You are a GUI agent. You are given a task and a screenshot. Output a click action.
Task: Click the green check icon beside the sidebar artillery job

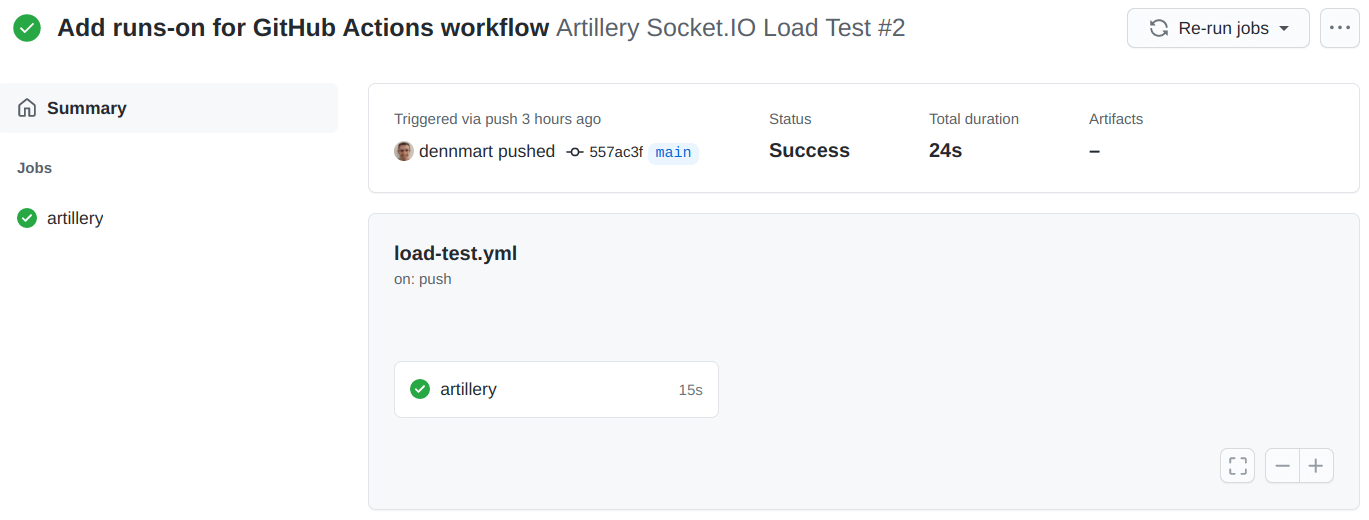(27, 218)
